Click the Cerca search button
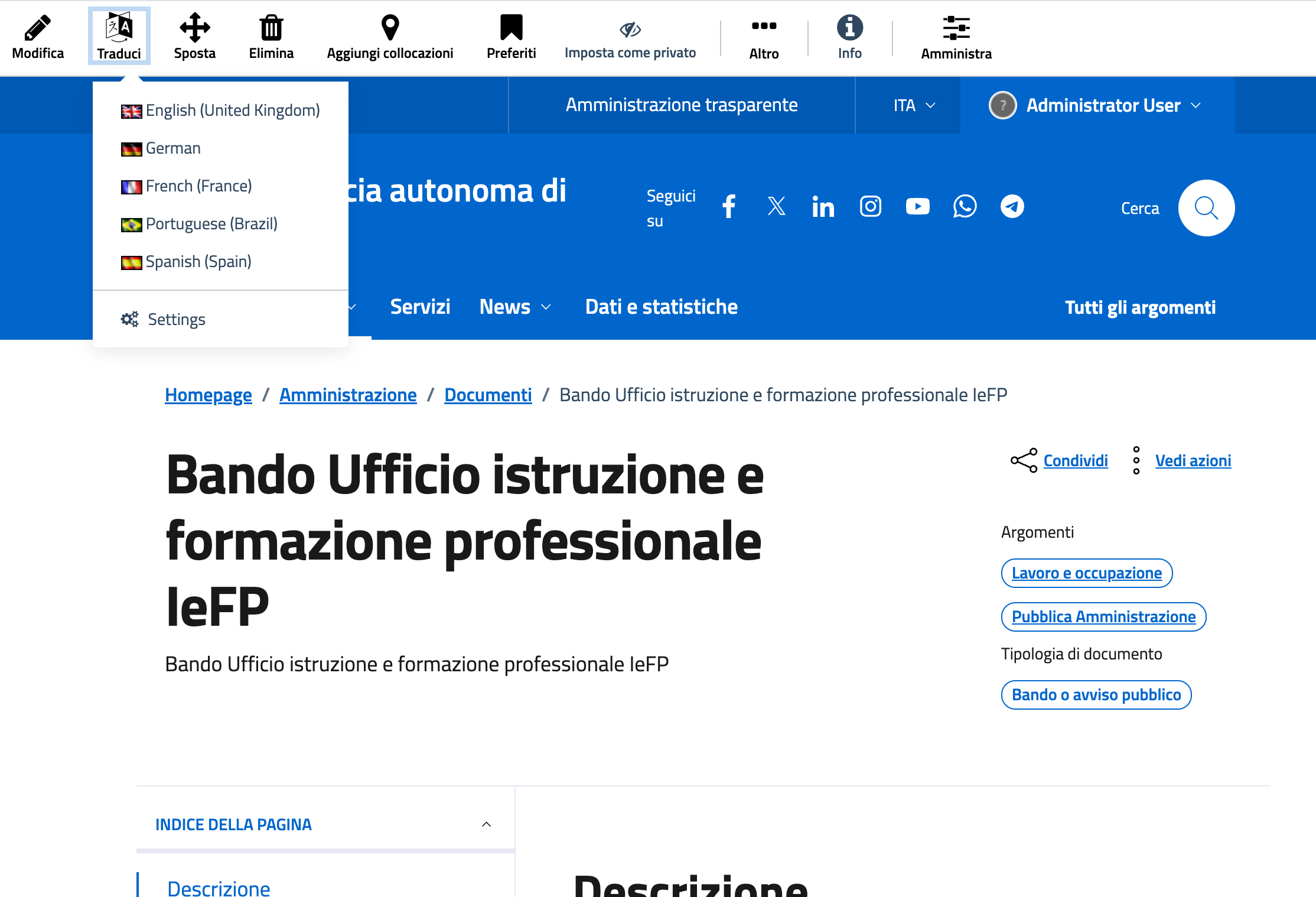1316x897 pixels. pos(1206,208)
